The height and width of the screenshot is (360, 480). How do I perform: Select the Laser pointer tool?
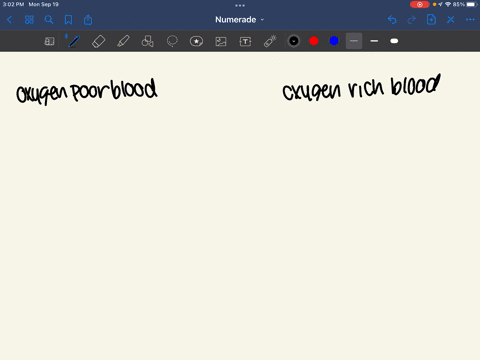click(x=270, y=41)
